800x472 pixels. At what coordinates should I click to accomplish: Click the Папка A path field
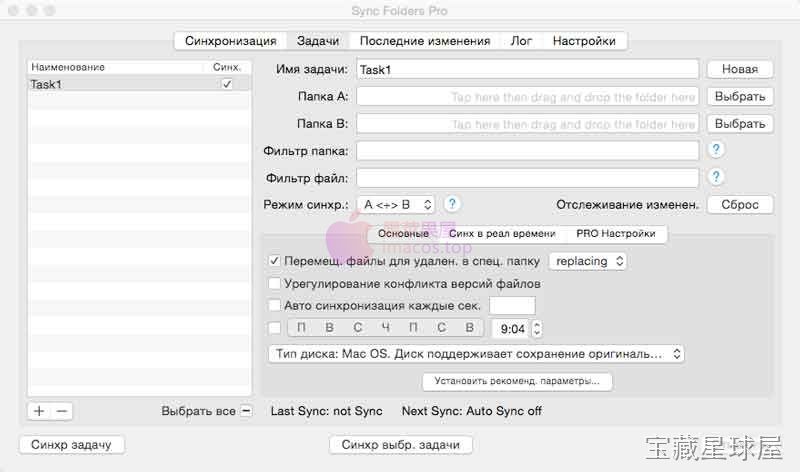click(528, 96)
